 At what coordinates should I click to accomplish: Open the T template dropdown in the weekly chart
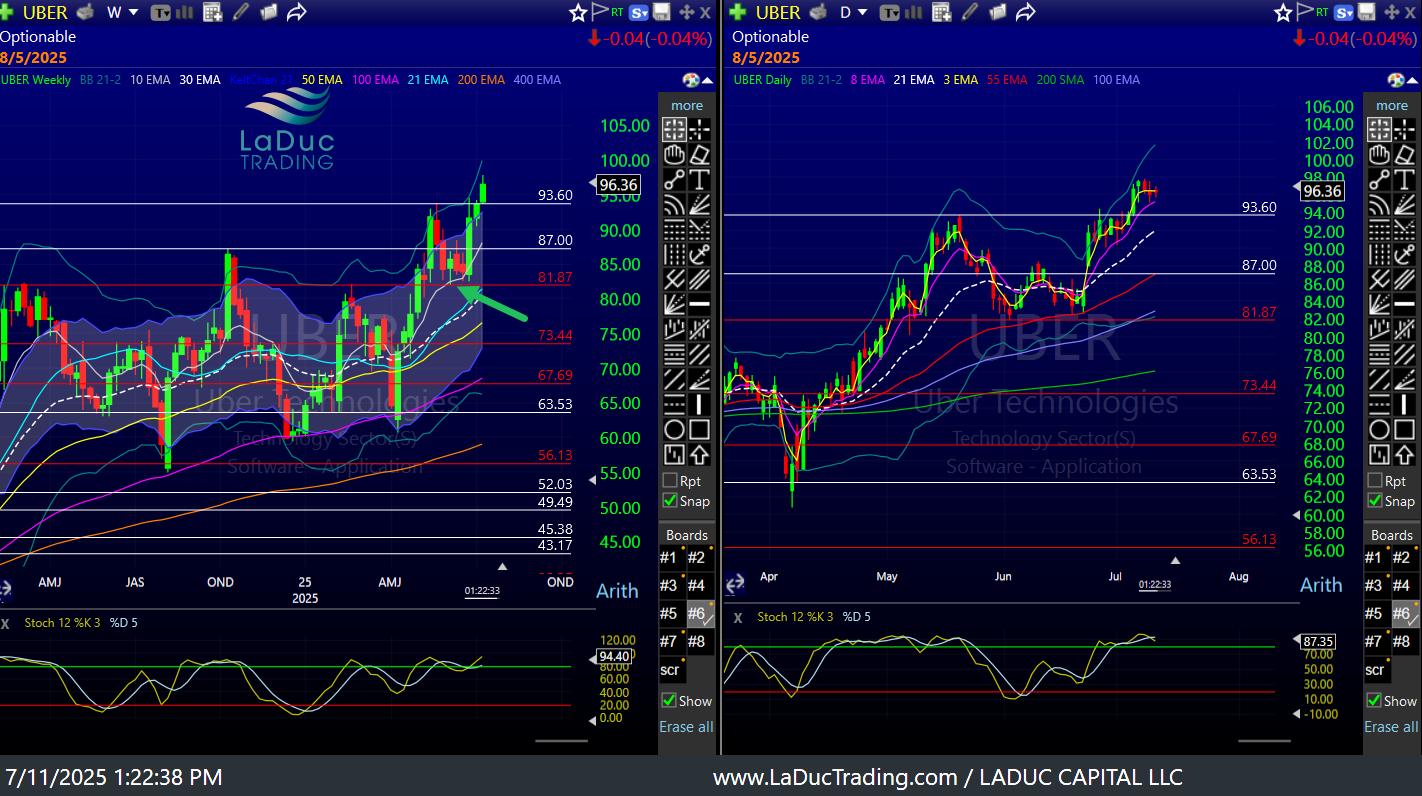(161, 12)
